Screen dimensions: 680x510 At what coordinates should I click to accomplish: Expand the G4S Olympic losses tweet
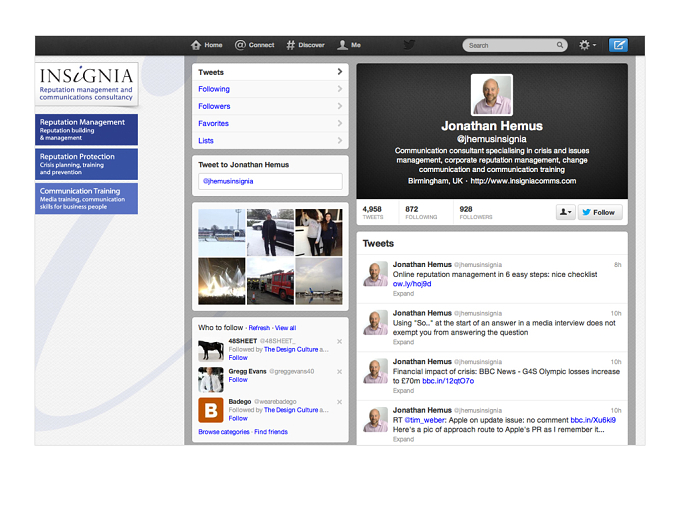(x=403, y=391)
